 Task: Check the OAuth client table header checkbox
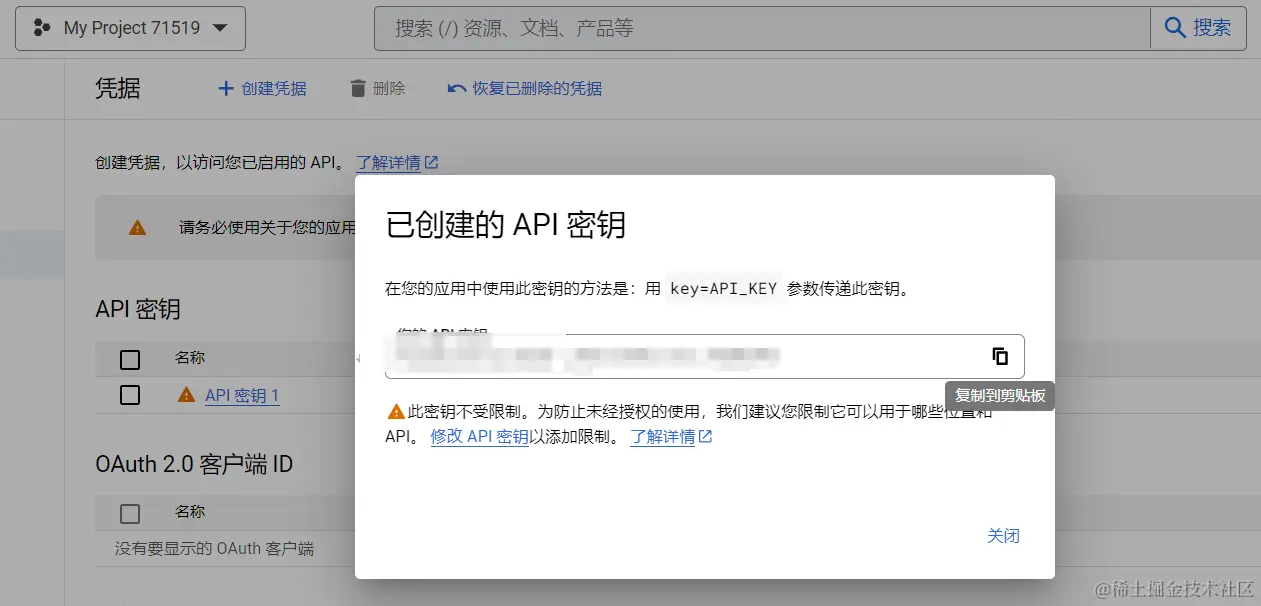[129, 511]
